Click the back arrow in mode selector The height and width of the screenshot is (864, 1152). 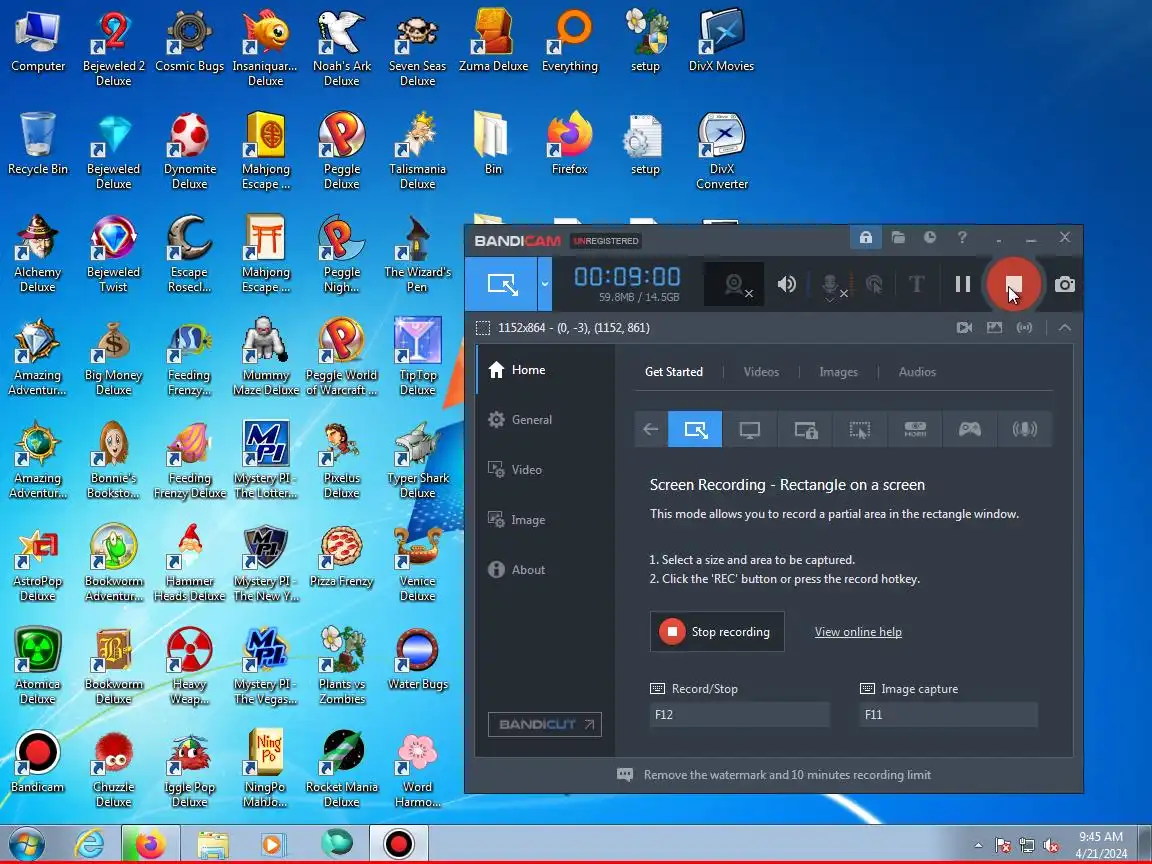(651, 429)
